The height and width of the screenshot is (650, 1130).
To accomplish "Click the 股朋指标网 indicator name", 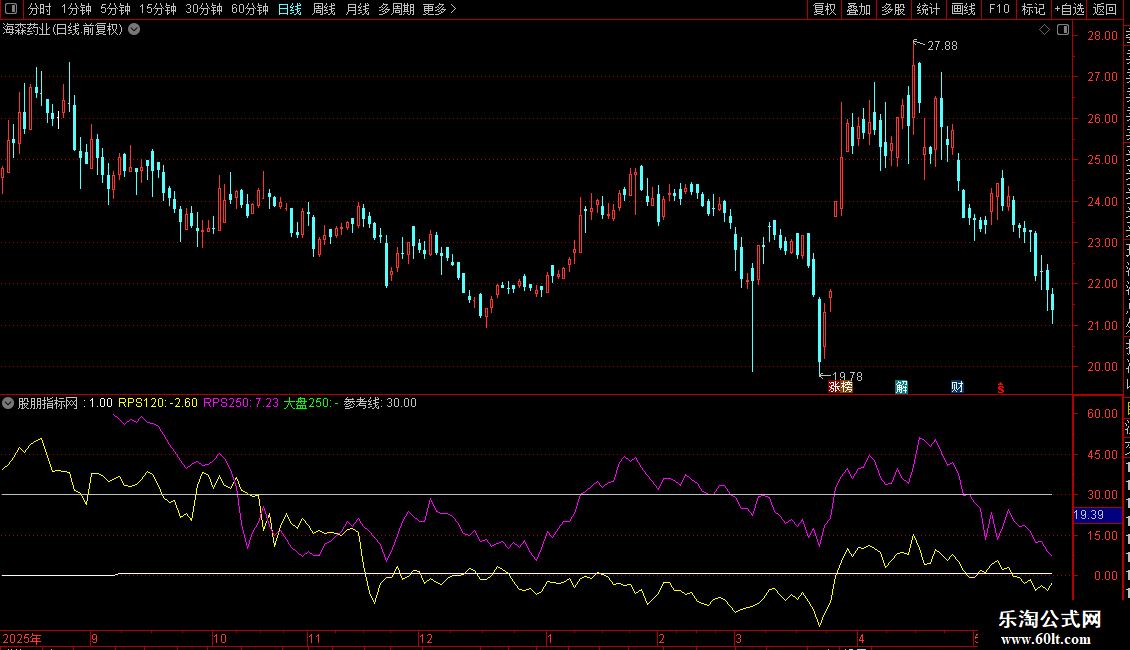I will [x=48, y=403].
